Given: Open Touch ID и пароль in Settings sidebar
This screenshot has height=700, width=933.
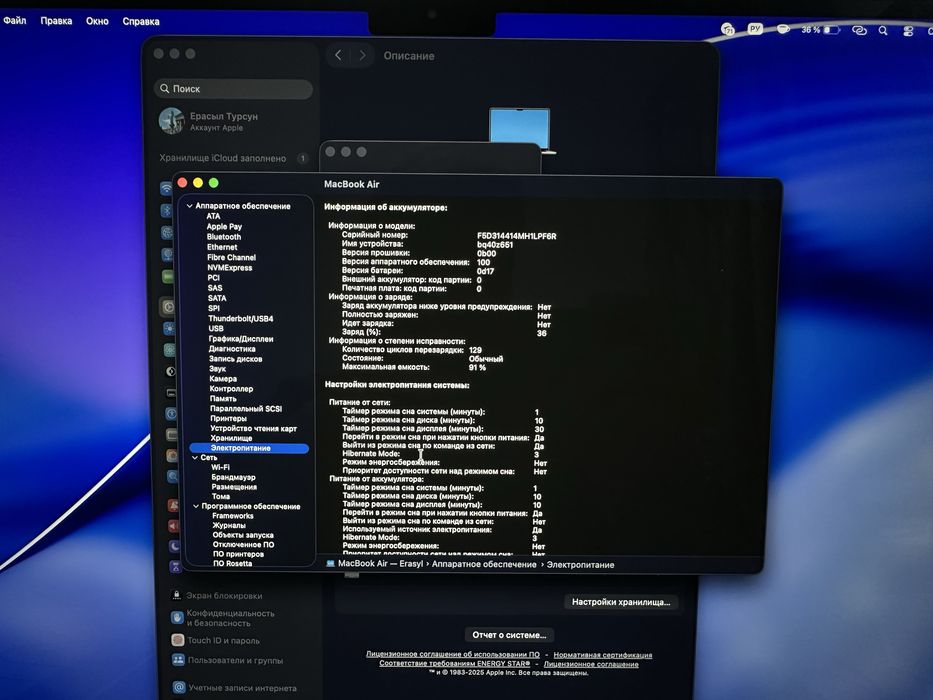Looking at the screenshot, I should click(217, 640).
